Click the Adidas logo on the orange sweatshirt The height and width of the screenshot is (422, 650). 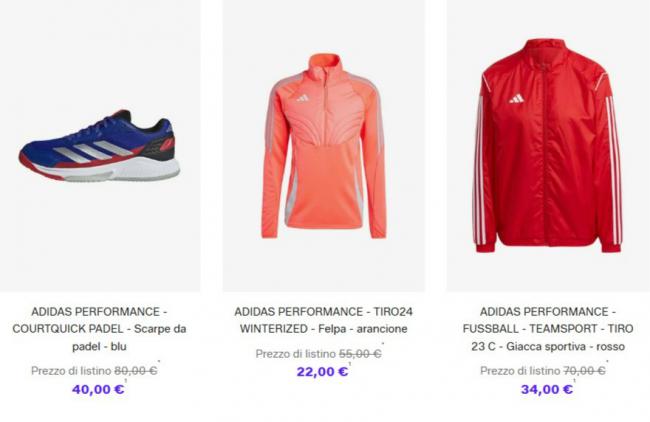coord(303,98)
